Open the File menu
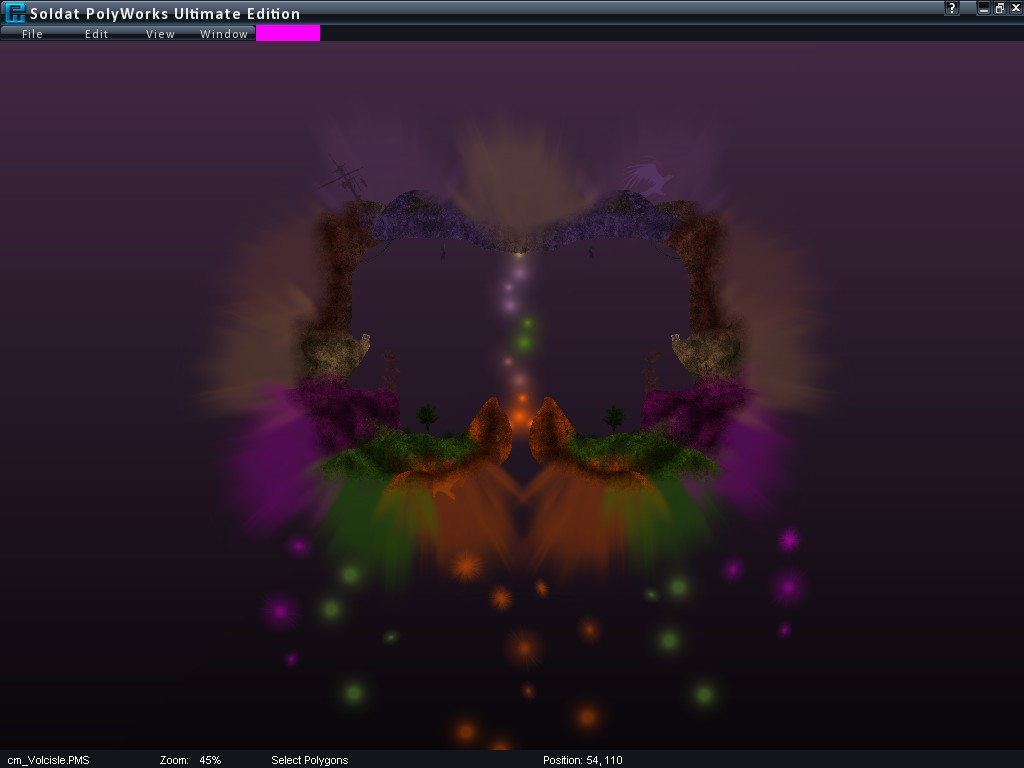This screenshot has height=768, width=1024. click(x=33, y=34)
